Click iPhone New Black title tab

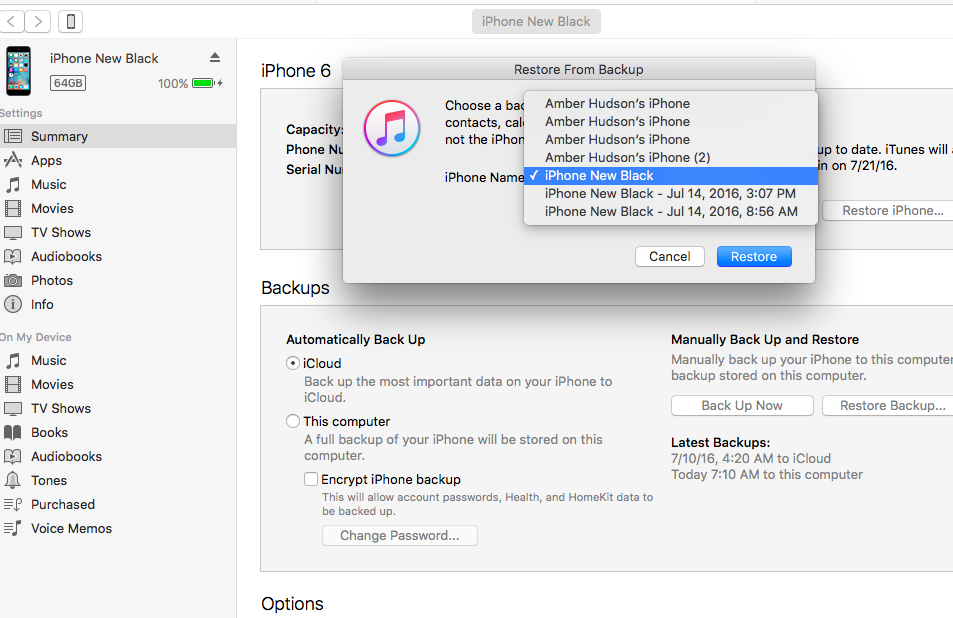pos(536,22)
